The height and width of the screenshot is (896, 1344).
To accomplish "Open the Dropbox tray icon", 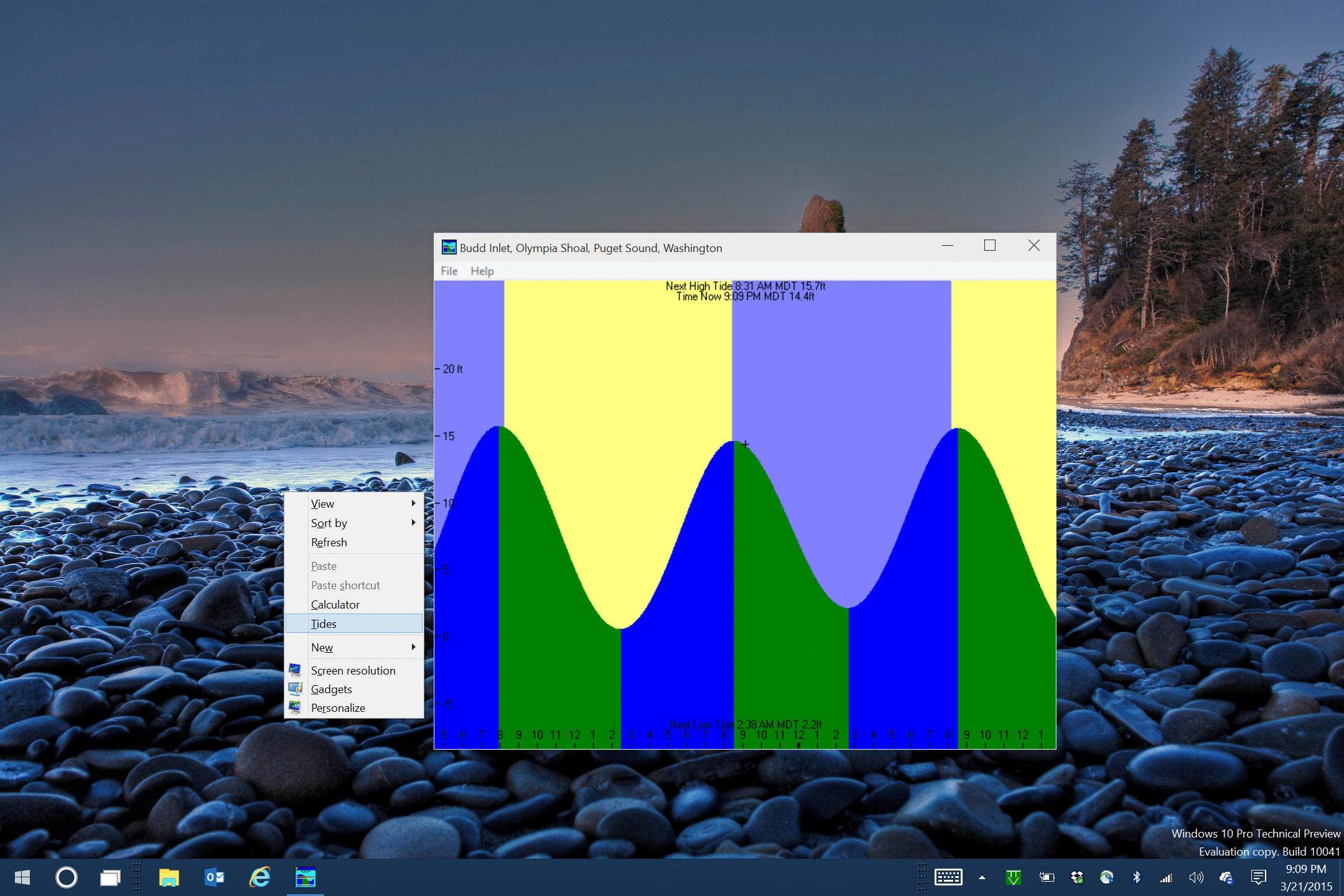I will coord(1077,877).
